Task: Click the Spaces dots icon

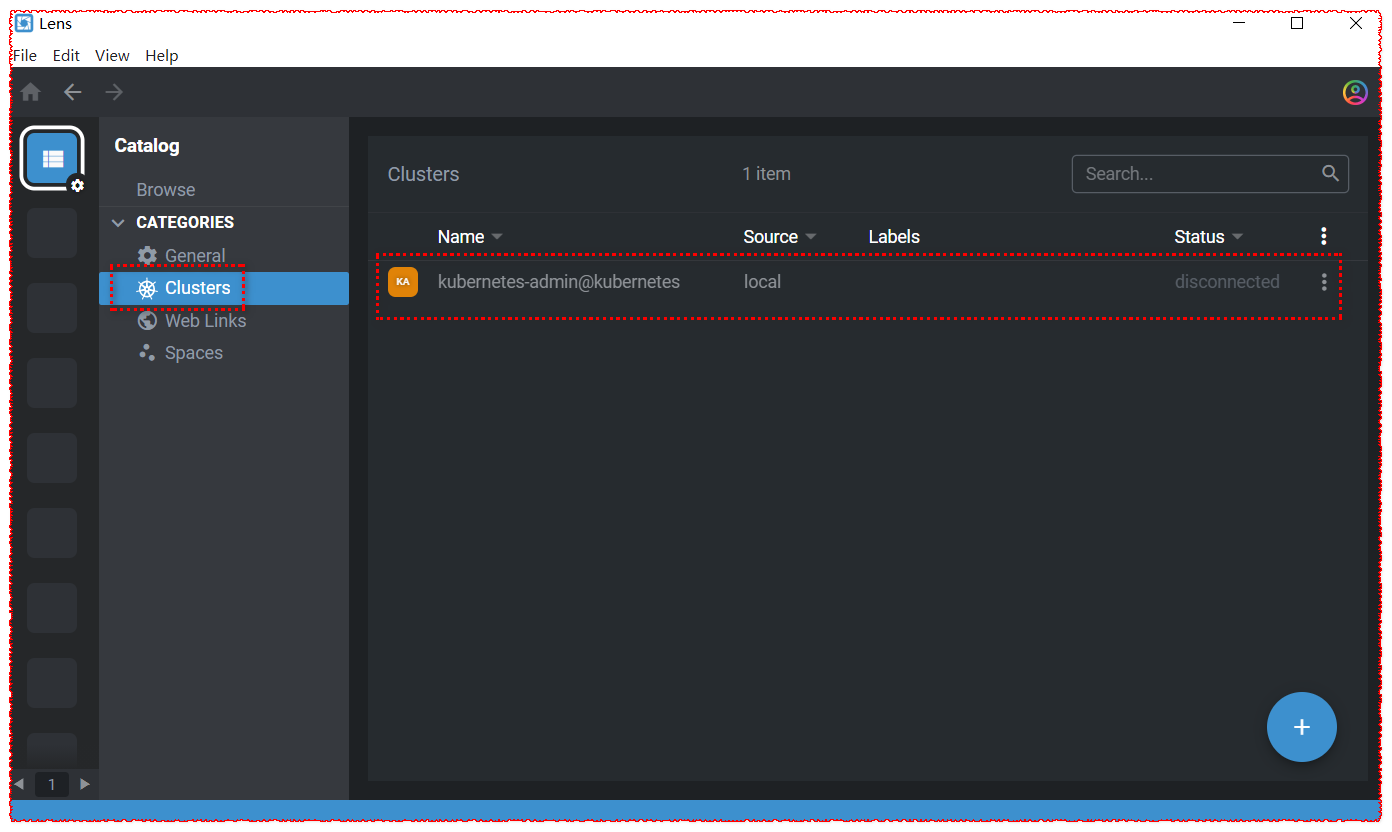Action: tap(148, 352)
